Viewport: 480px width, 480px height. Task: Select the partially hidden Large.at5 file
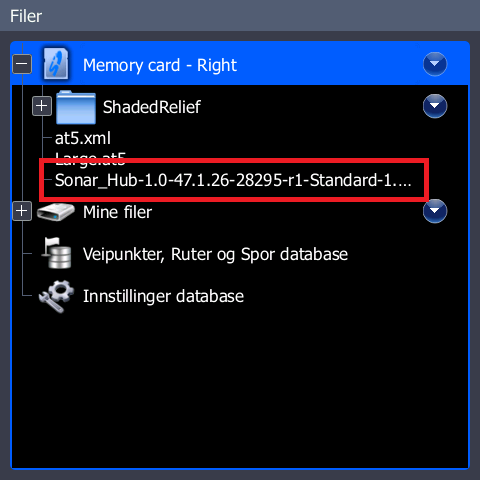(90, 157)
